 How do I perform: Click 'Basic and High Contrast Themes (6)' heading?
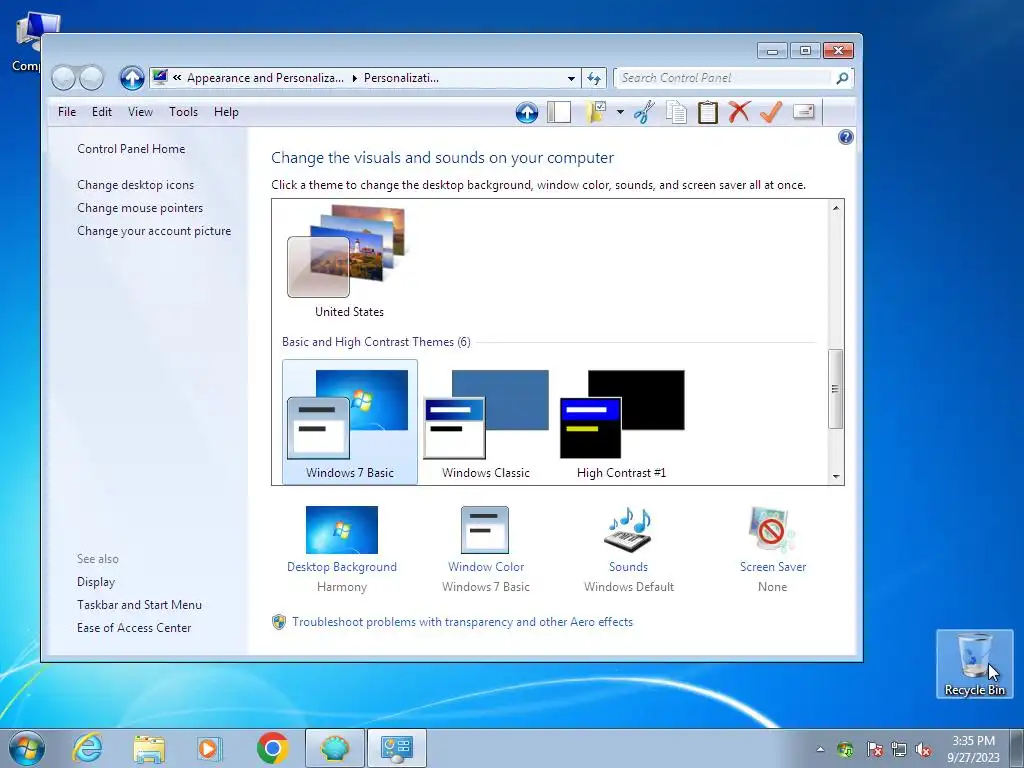click(376, 342)
